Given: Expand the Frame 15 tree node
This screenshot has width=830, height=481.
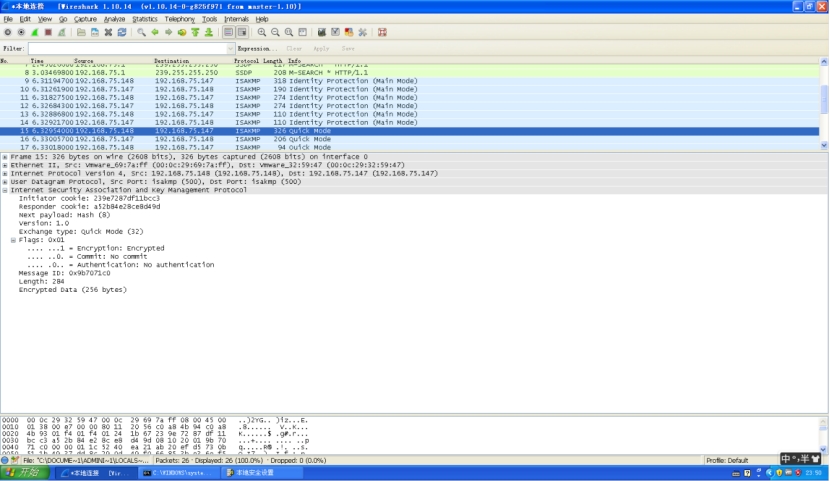Looking at the screenshot, I should (x=5, y=157).
